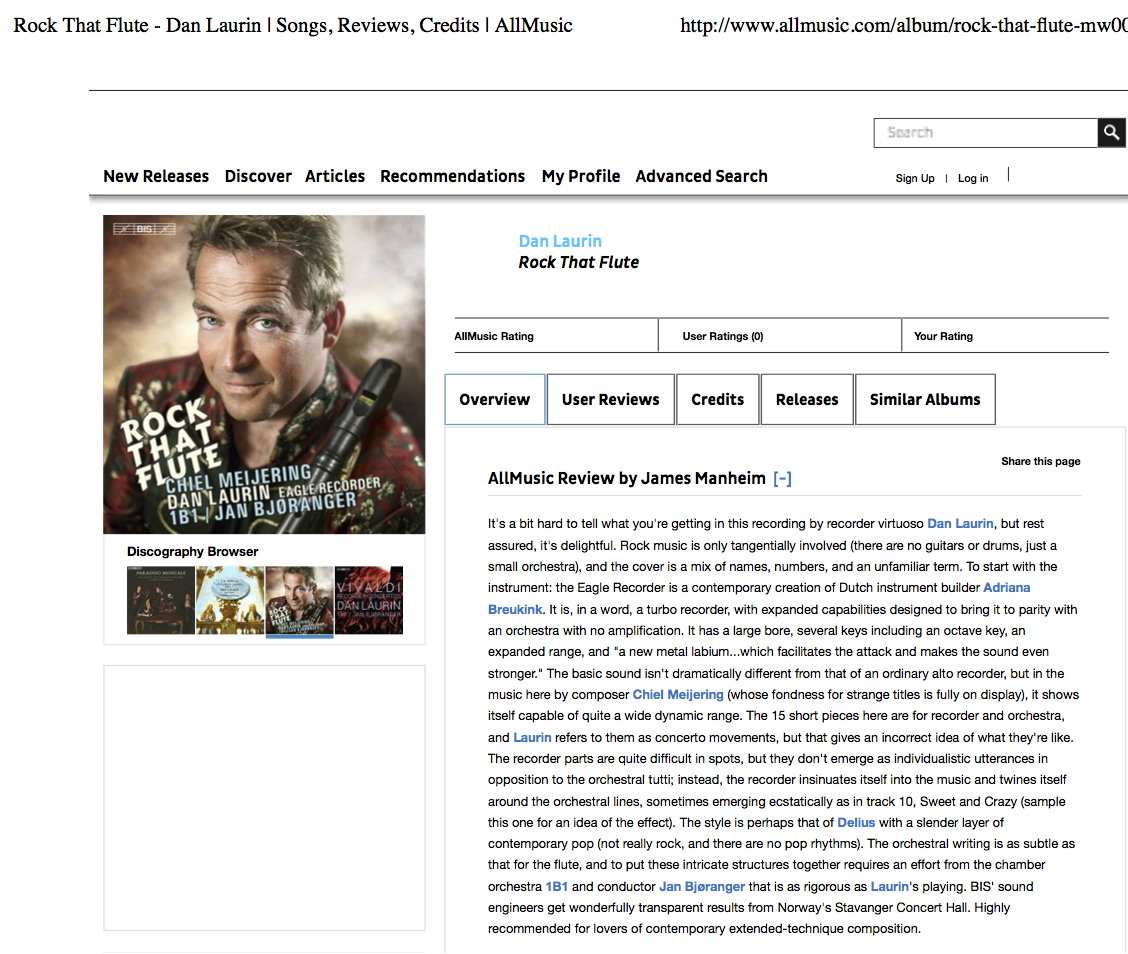Open the Chiel Meijering composer link
The height and width of the screenshot is (954, 1128).
tap(678, 694)
